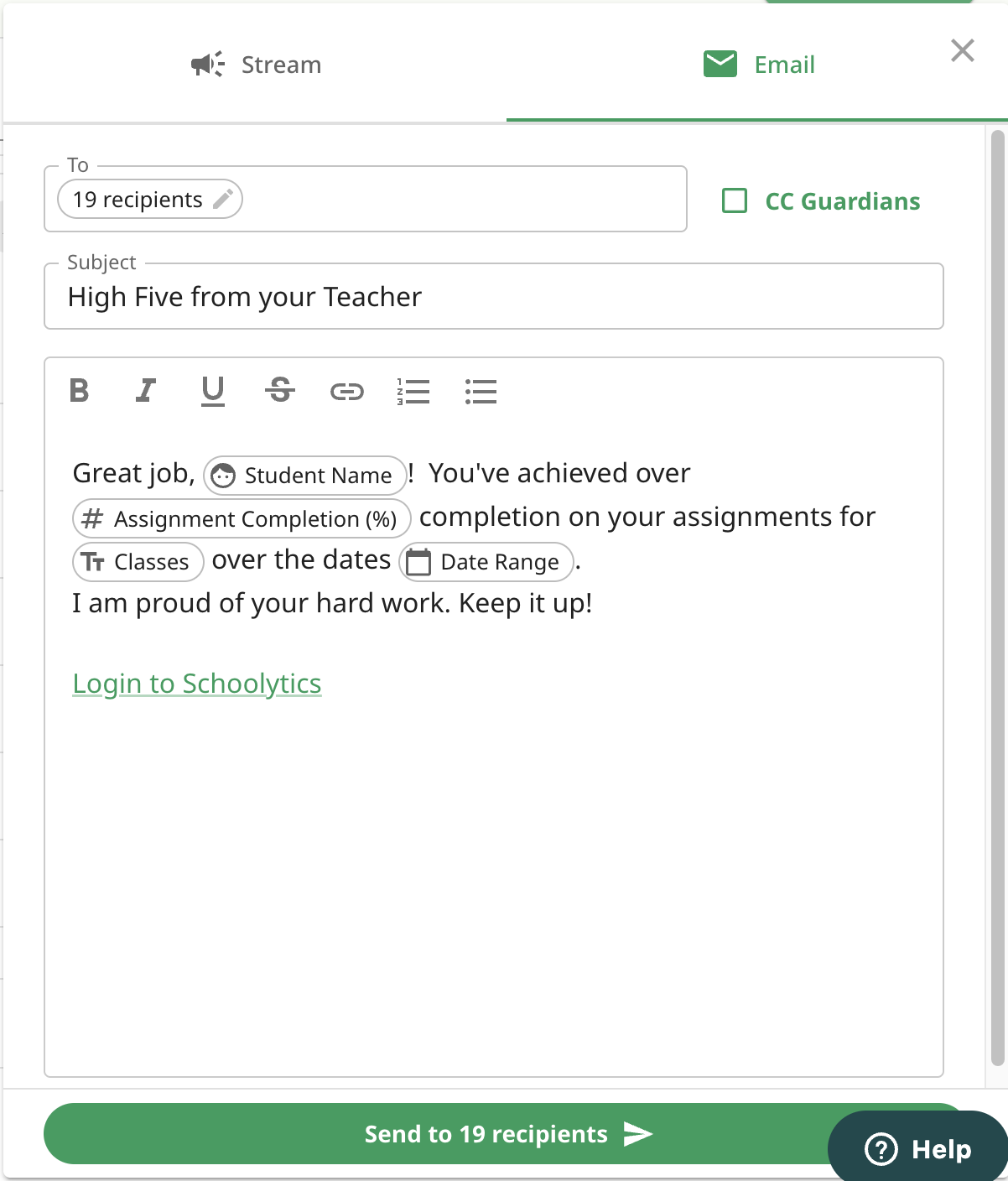Image resolution: width=1008 pixels, height=1181 pixels.
Task: Insert a hyperlink using the link icon
Action: 347,390
